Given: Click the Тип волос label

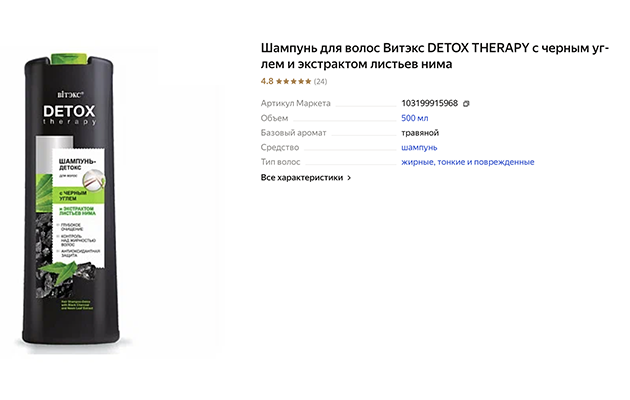Looking at the screenshot, I should click(280, 162).
